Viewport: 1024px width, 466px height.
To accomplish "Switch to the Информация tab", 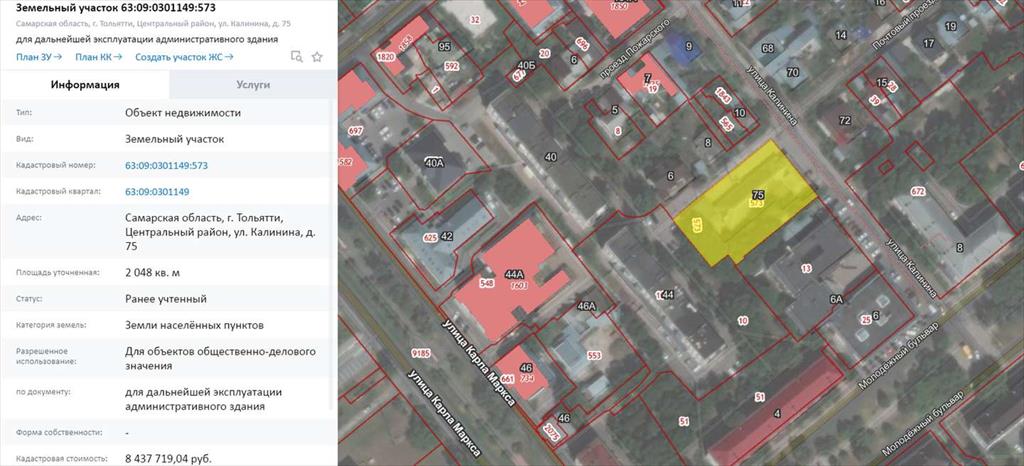I will coord(85,84).
